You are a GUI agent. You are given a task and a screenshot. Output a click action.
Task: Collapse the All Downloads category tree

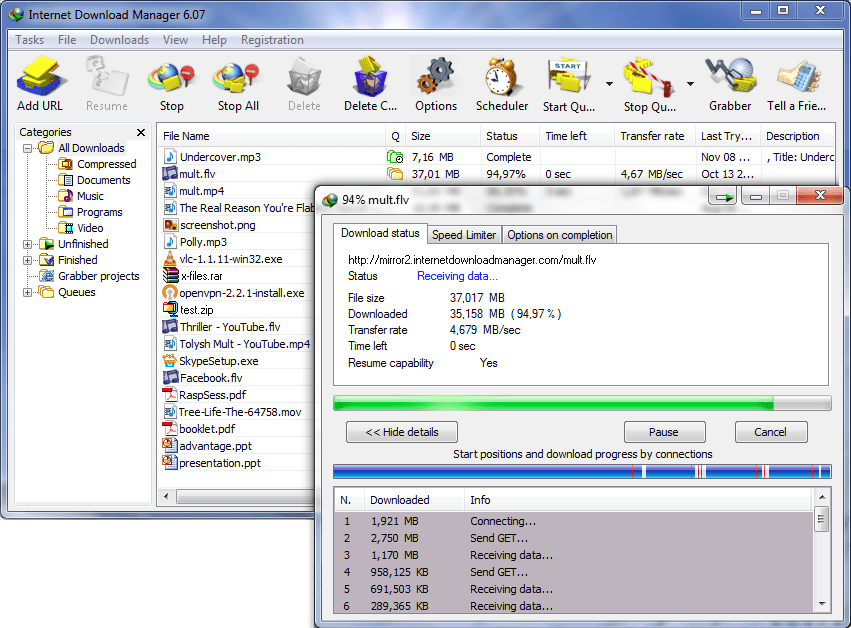tap(28, 147)
